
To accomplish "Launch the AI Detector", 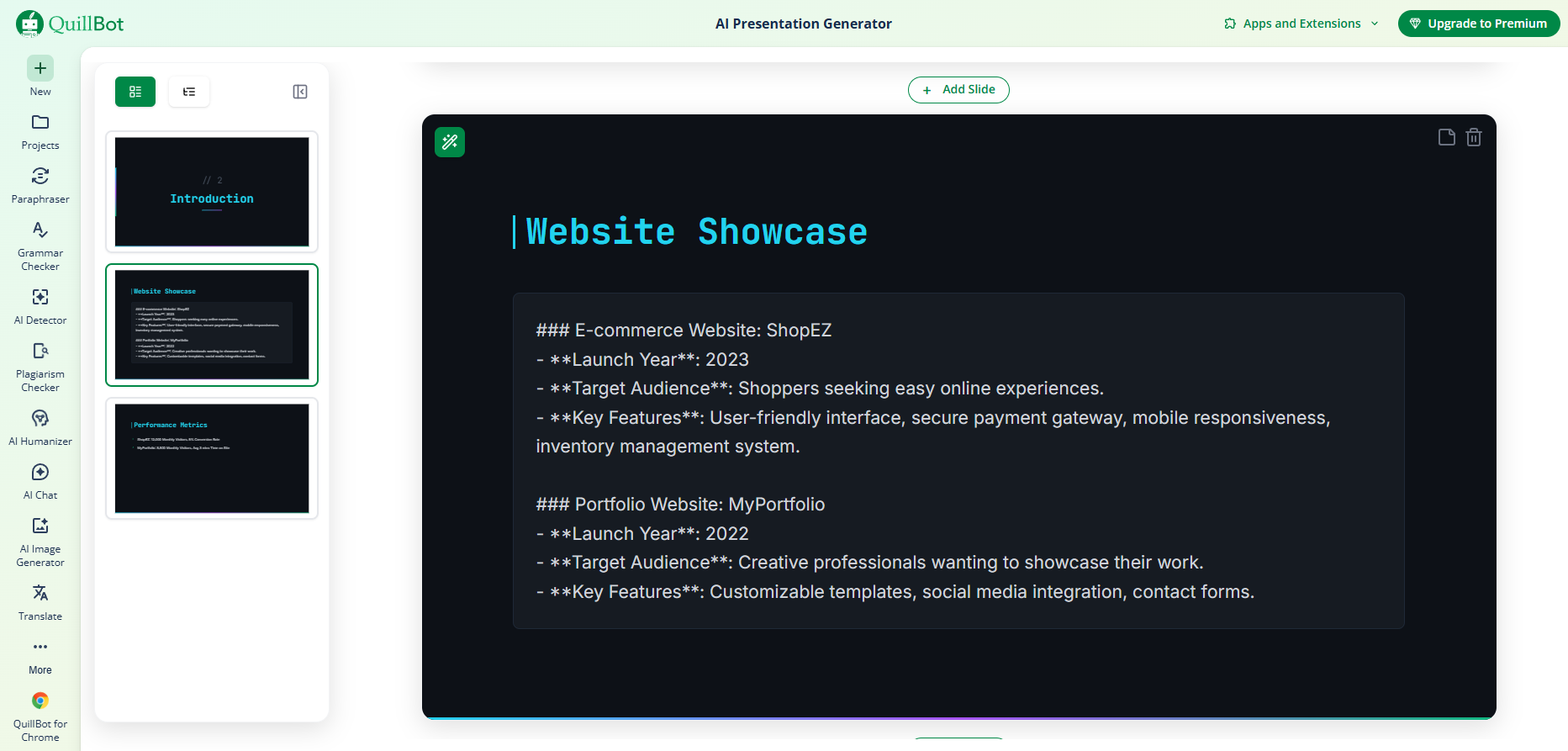I will pyautogui.click(x=40, y=306).
